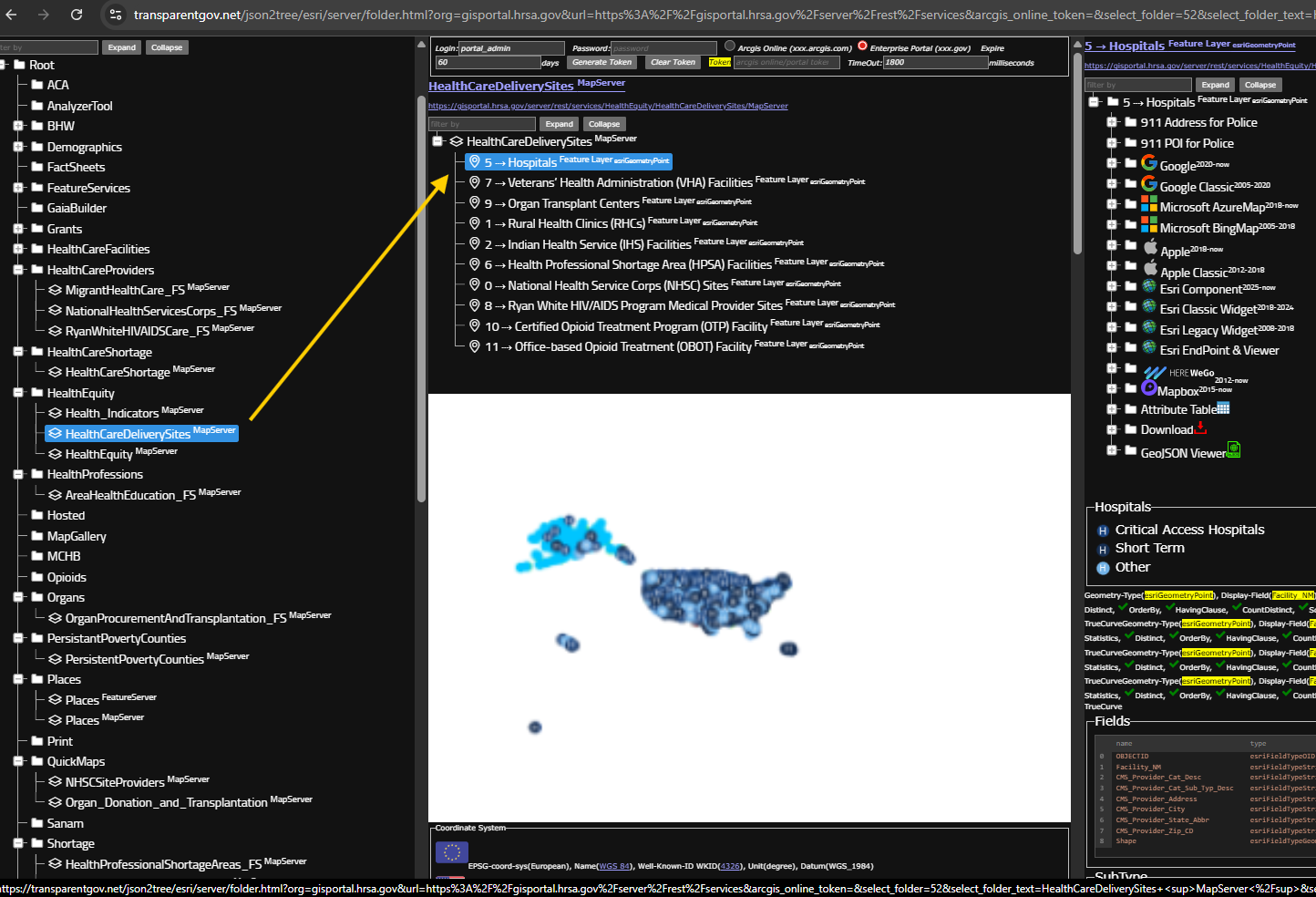Image resolution: width=1316 pixels, height=897 pixels.
Task: Select the ArcGIS Online radio button
Action: 729,46
